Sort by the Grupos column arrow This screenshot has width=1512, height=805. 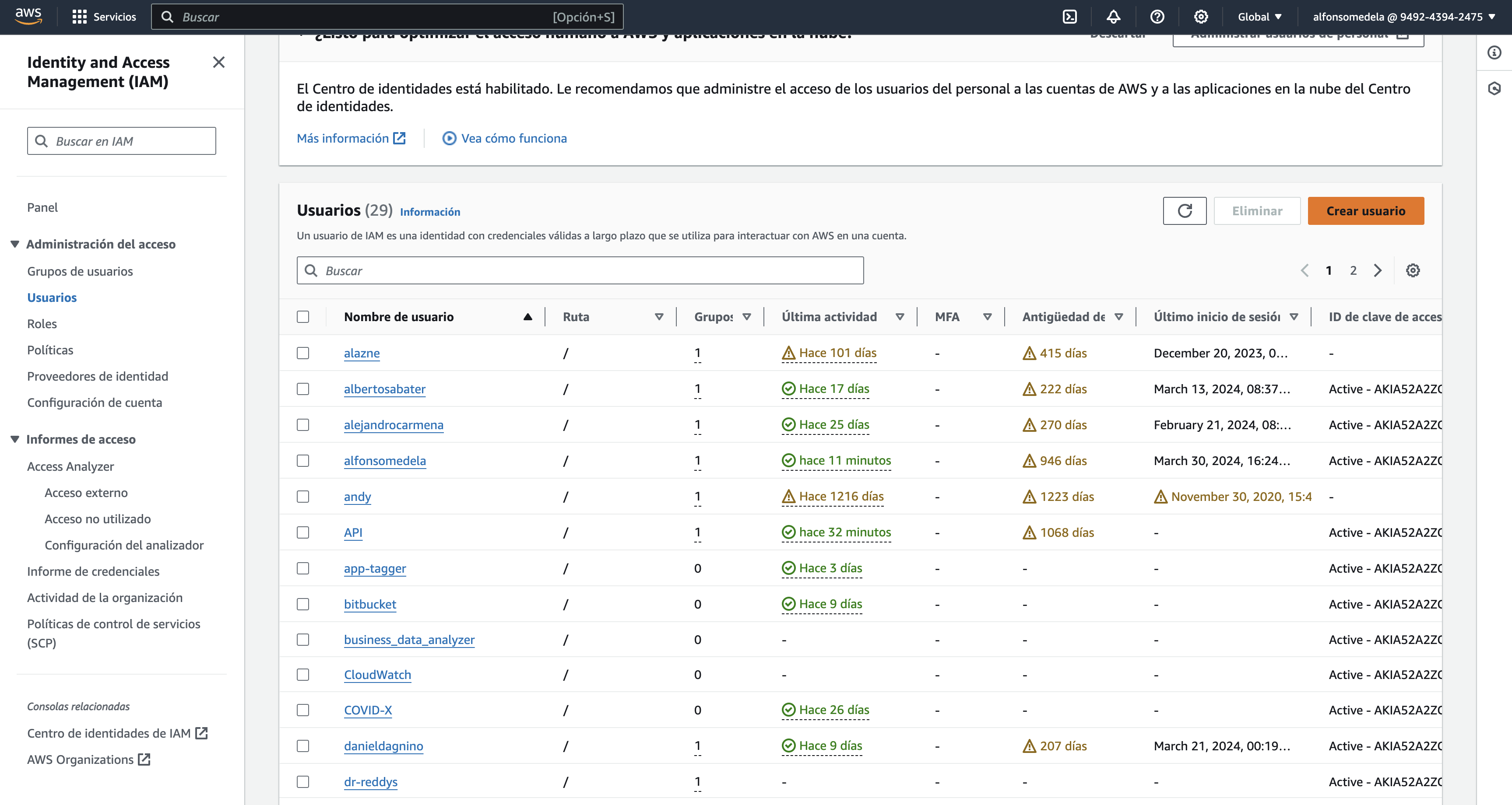pyautogui.click(x=747, y=317)
